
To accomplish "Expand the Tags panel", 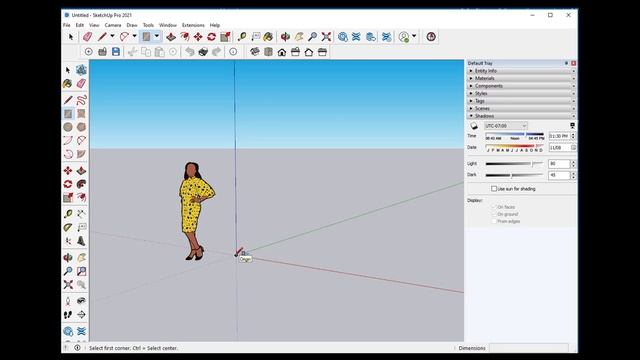I will (x=521, y=101).
